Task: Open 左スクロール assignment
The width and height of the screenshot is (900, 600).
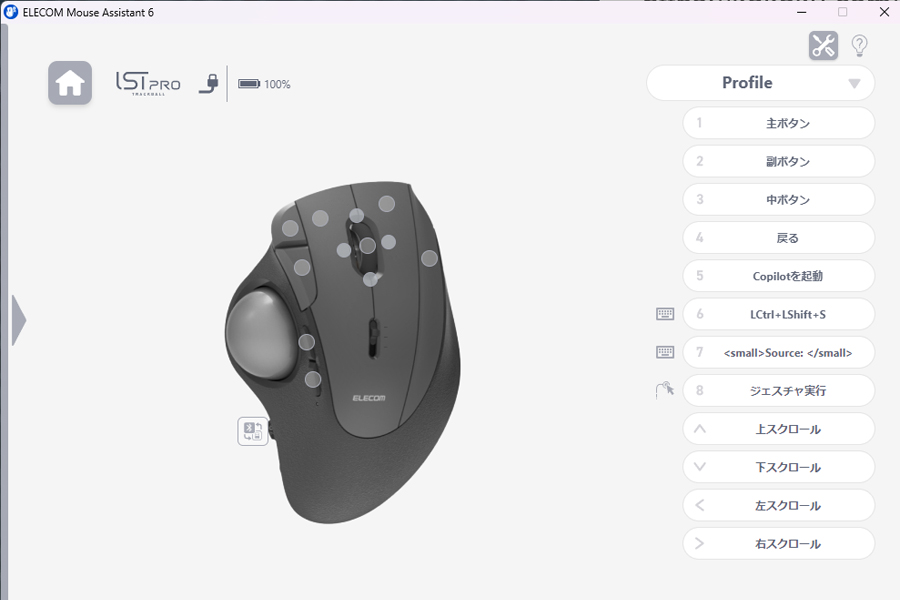Action: 779,505
